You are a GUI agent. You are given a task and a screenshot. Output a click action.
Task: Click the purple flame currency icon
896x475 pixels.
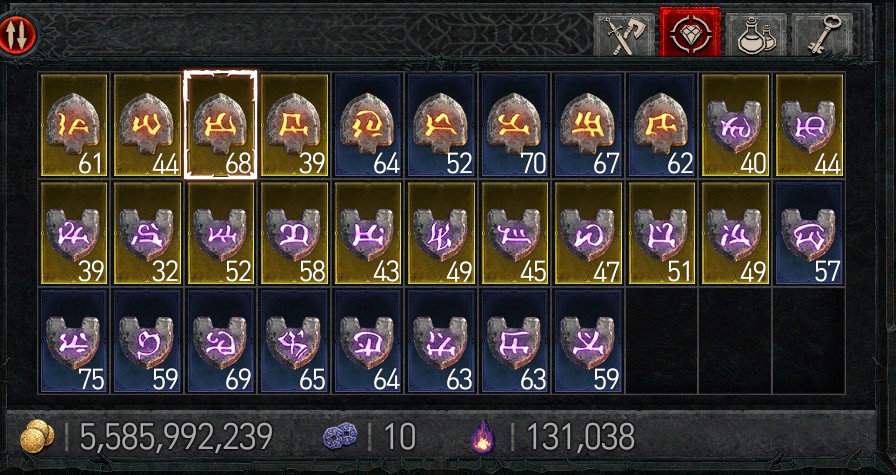(x=483, y=437)
